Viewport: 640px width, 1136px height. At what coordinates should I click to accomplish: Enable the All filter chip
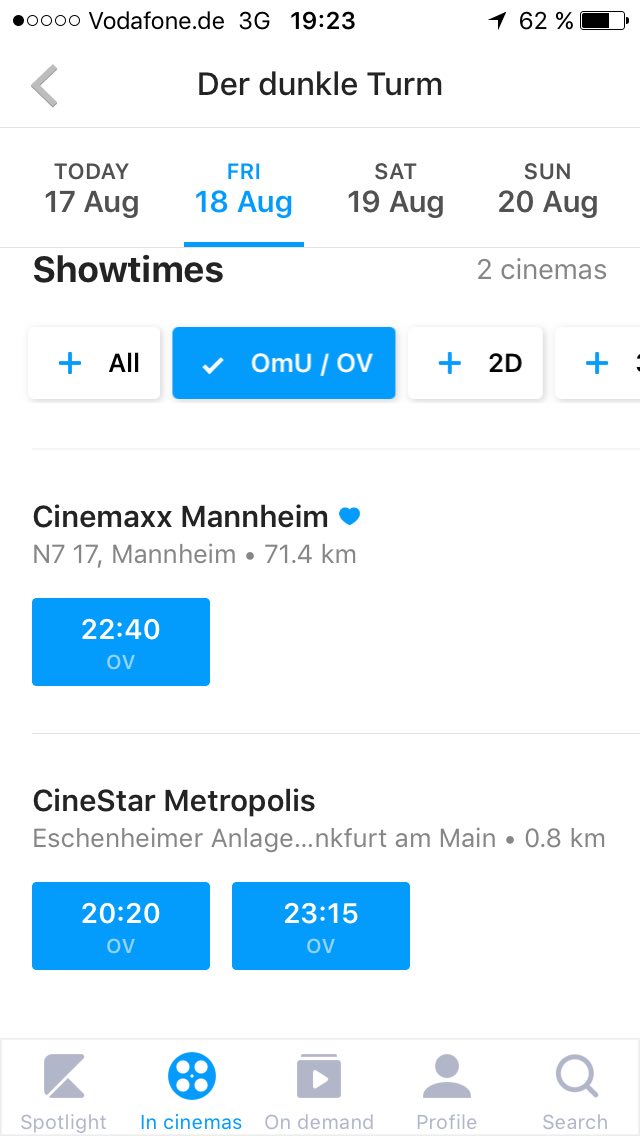pyautogui.click(x=94, y=363)
